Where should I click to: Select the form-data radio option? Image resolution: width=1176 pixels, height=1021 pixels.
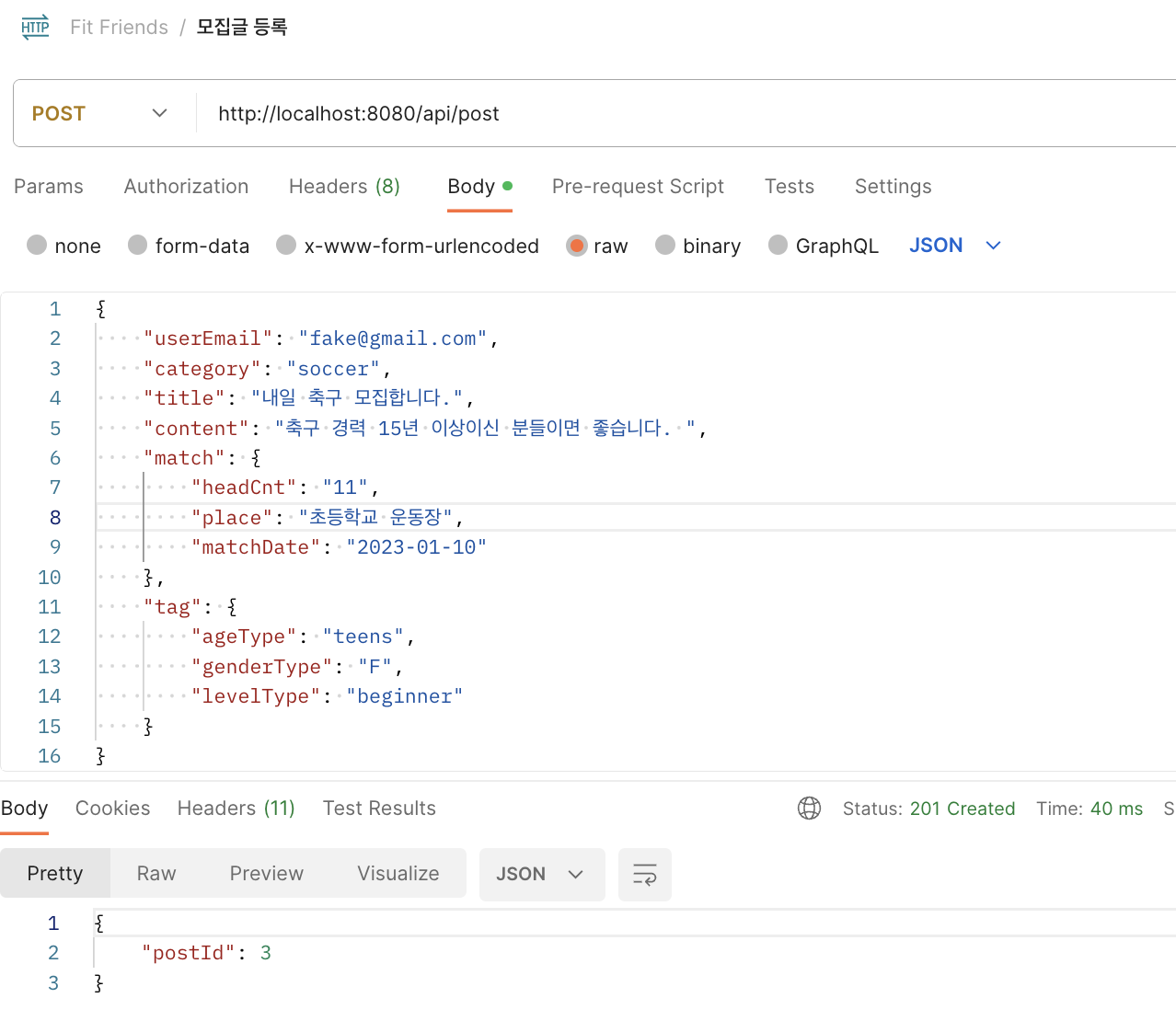tap(138, 246)
